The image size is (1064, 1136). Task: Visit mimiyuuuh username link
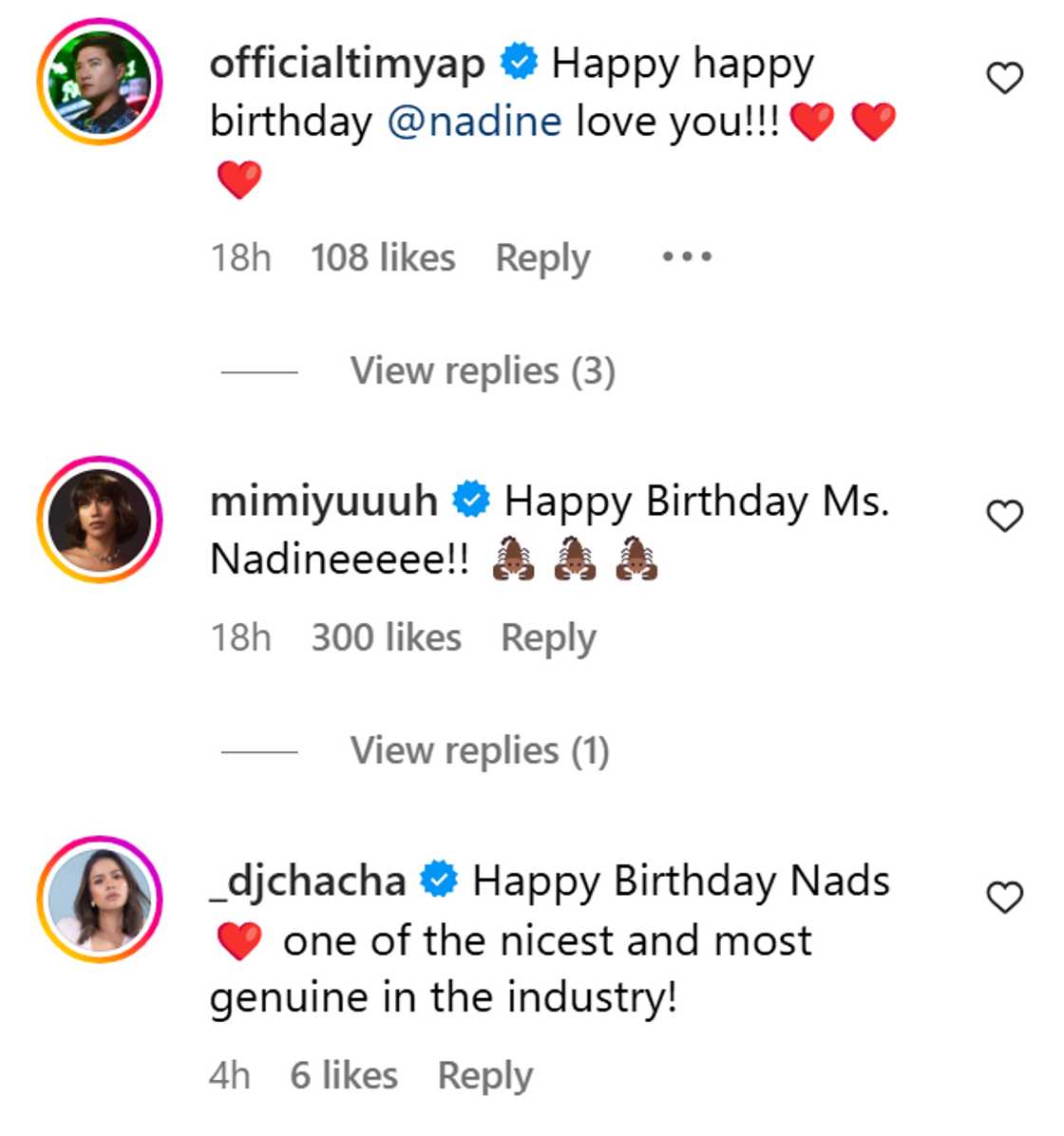click(x=323, y=501)
